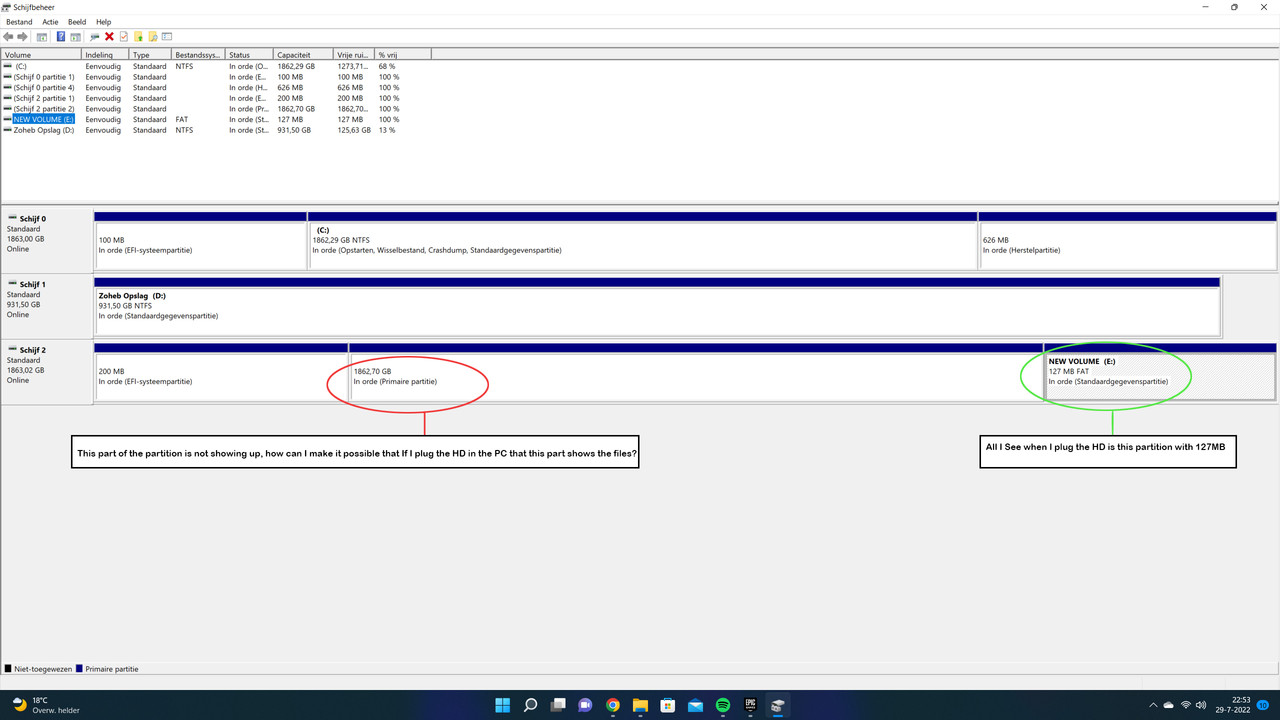The height and width of the screenshot is (720, 1280).
Task: Click the show action pane toolbar icon
Action: click(76, 36)
